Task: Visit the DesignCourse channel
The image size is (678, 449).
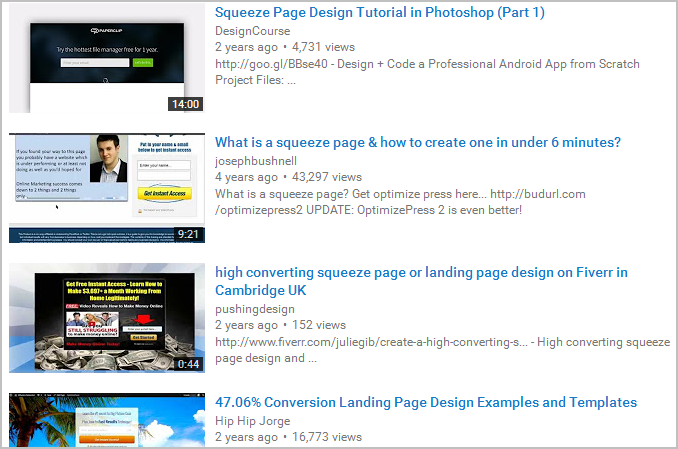Action: (x=253, y=31)
